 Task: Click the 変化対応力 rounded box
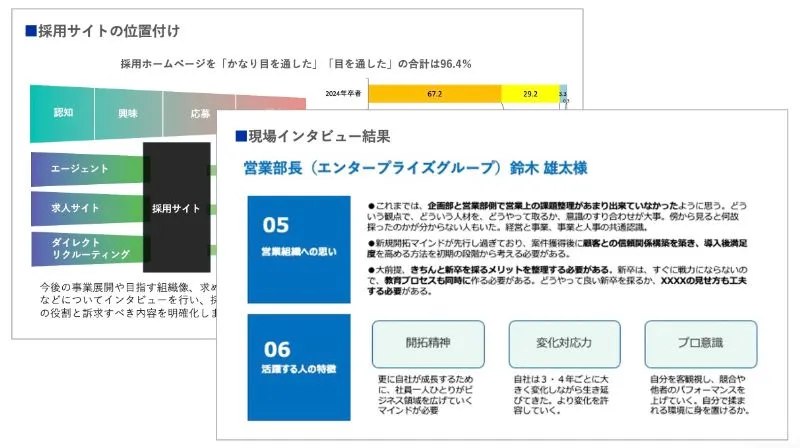(x=564, y=344)
